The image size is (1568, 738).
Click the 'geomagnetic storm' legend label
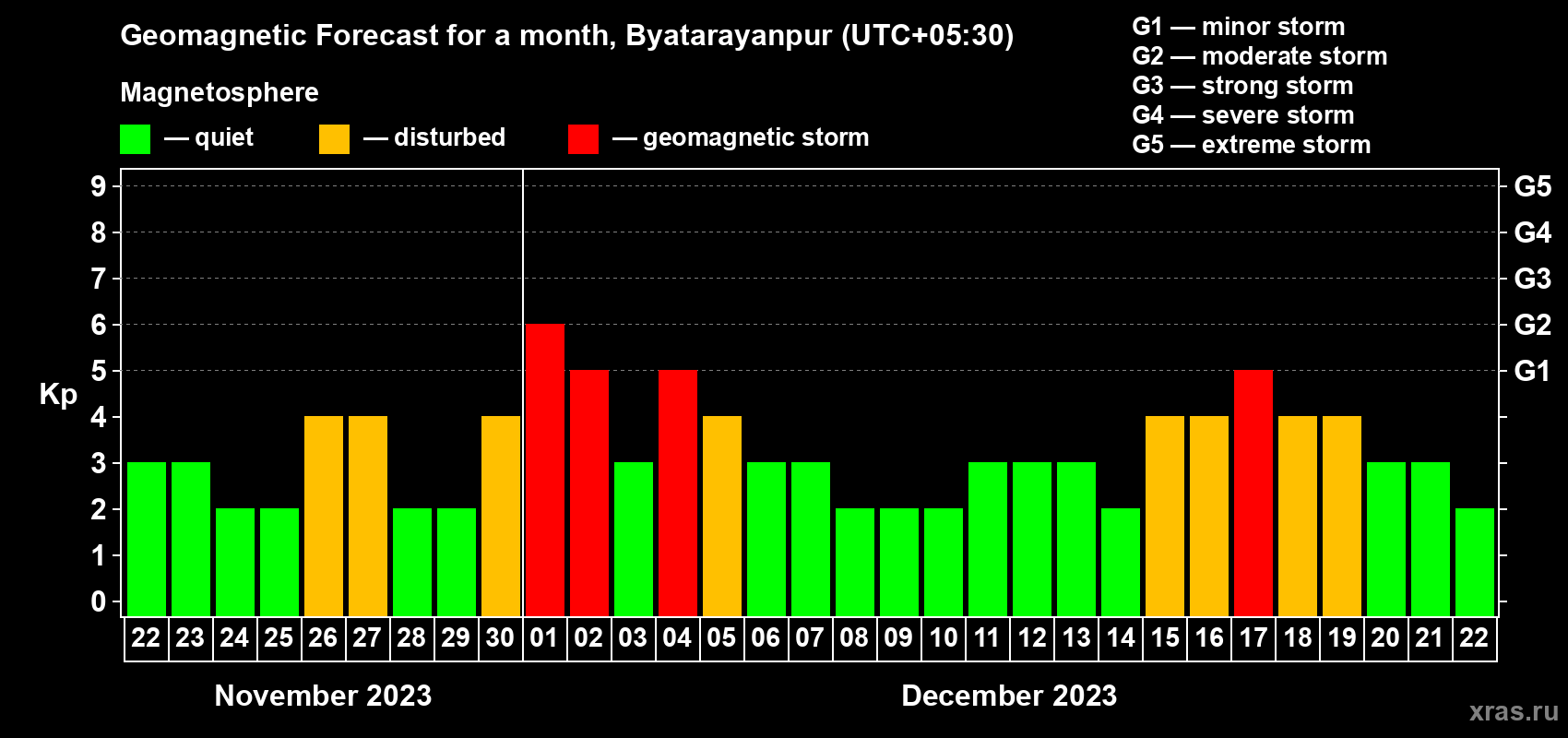(x=756, y=137)
